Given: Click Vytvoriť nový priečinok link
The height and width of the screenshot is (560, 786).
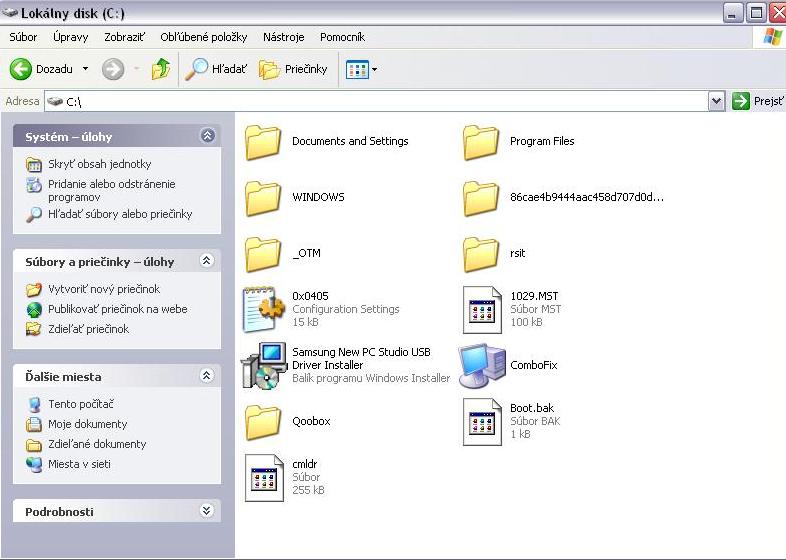Looking at the screenshot, I should (104, 289).
